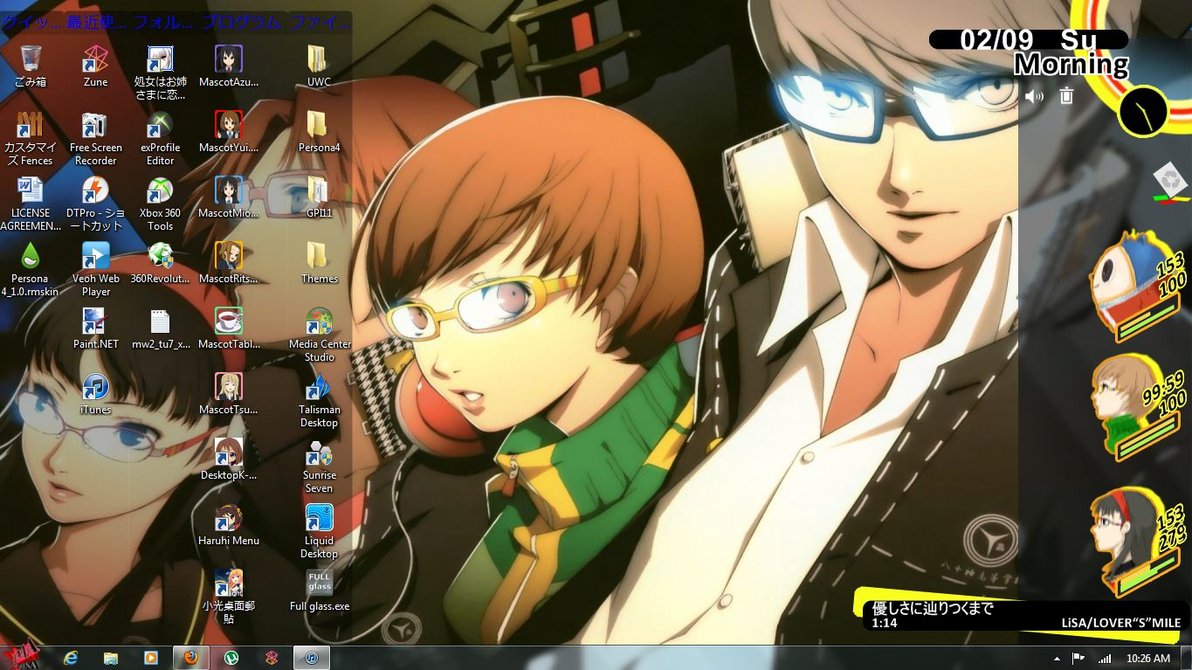
Task: Click the 10:26 AM taskbar clock
Action: [x=1148, y=659]
